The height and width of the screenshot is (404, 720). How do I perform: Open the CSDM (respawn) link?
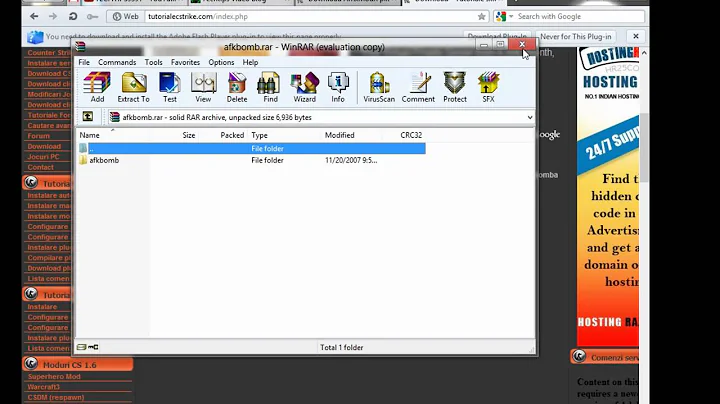point(56,398)
